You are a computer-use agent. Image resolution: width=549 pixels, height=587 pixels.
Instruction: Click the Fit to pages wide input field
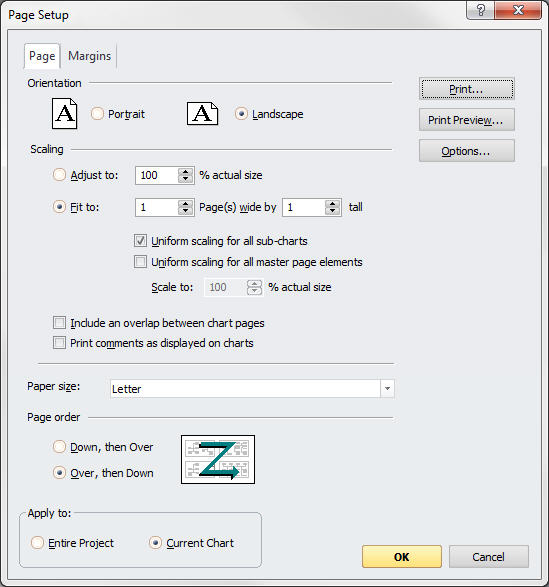157,207
